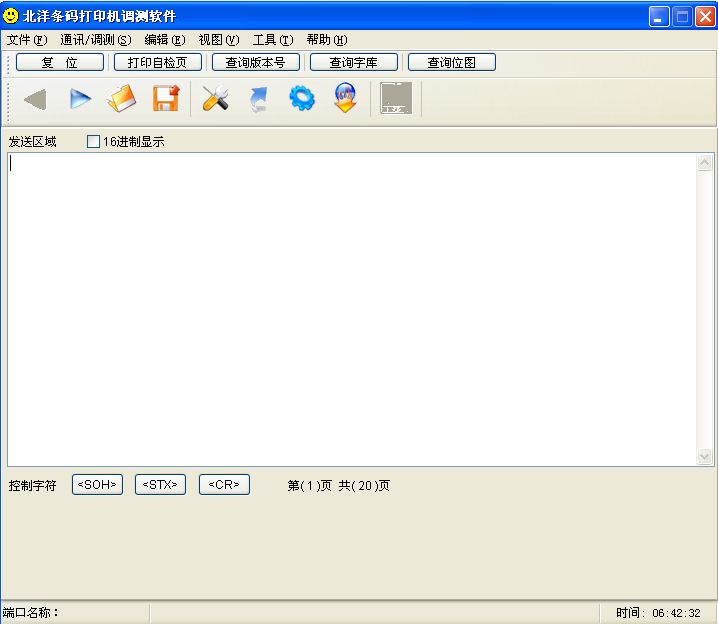The height and width of the screenshot is (624, 718).
Task: Open the wrench and screwdriver settings icon
Action: (215, 99)
